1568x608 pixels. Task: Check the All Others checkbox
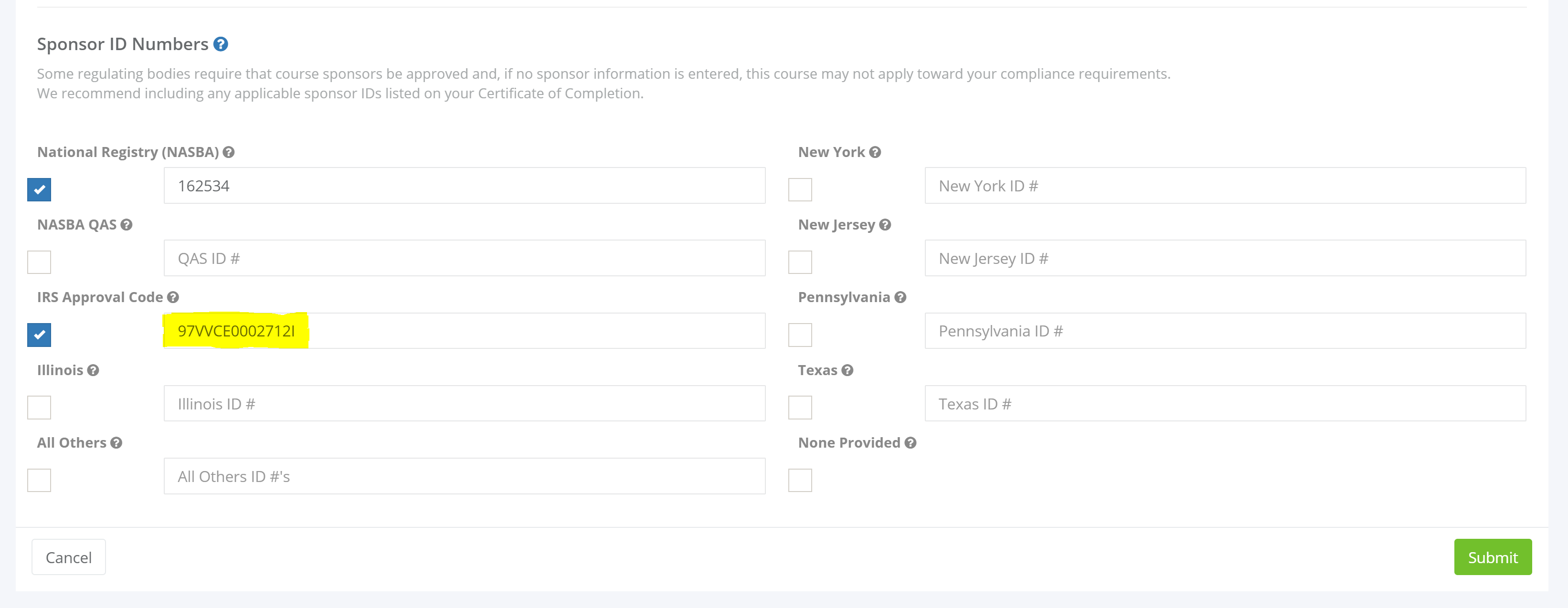39,480
